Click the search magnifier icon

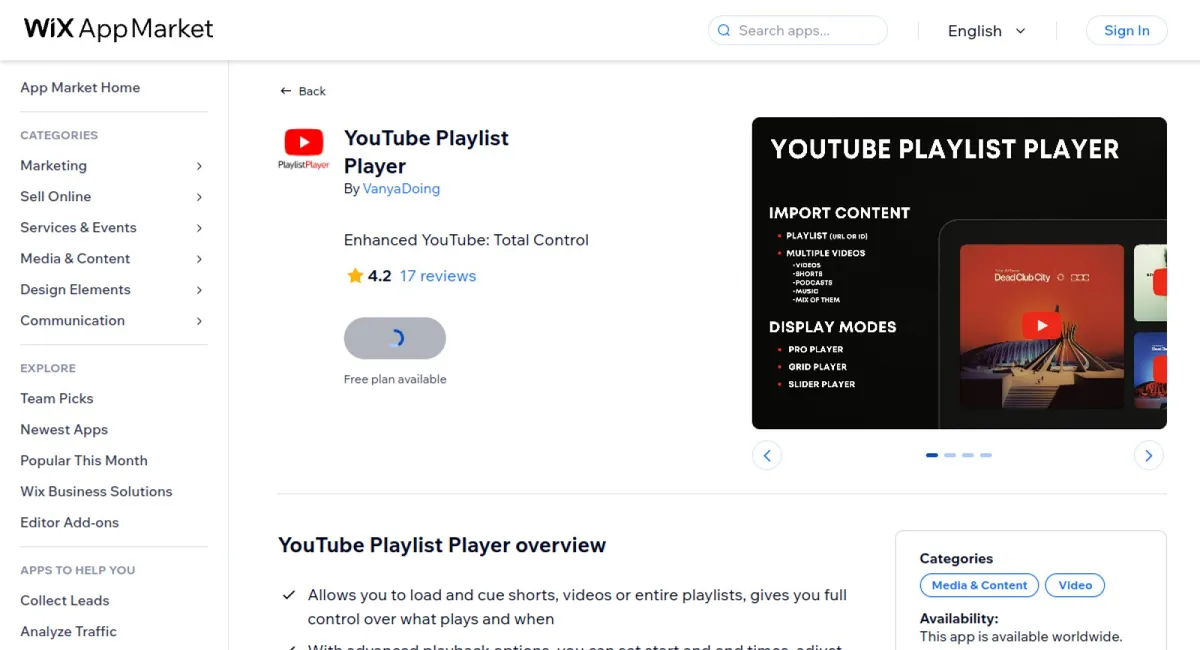(x=723, y=31)
